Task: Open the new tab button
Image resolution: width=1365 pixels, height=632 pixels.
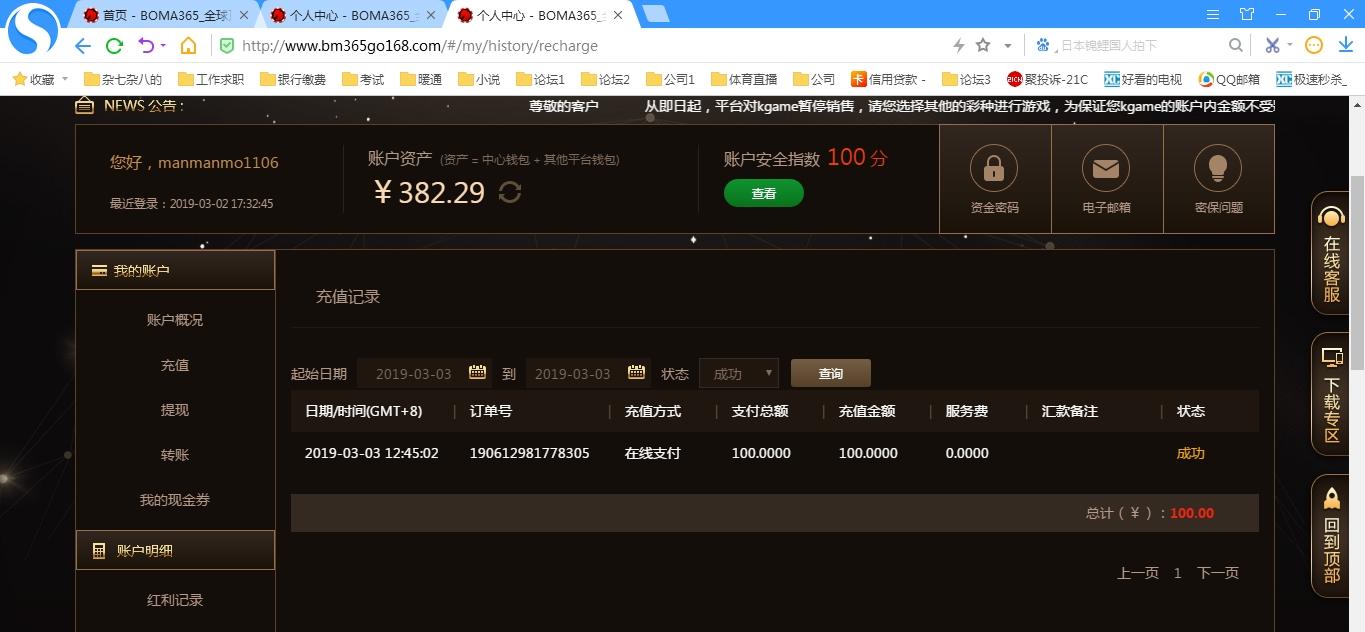Action: pos(656,14)
